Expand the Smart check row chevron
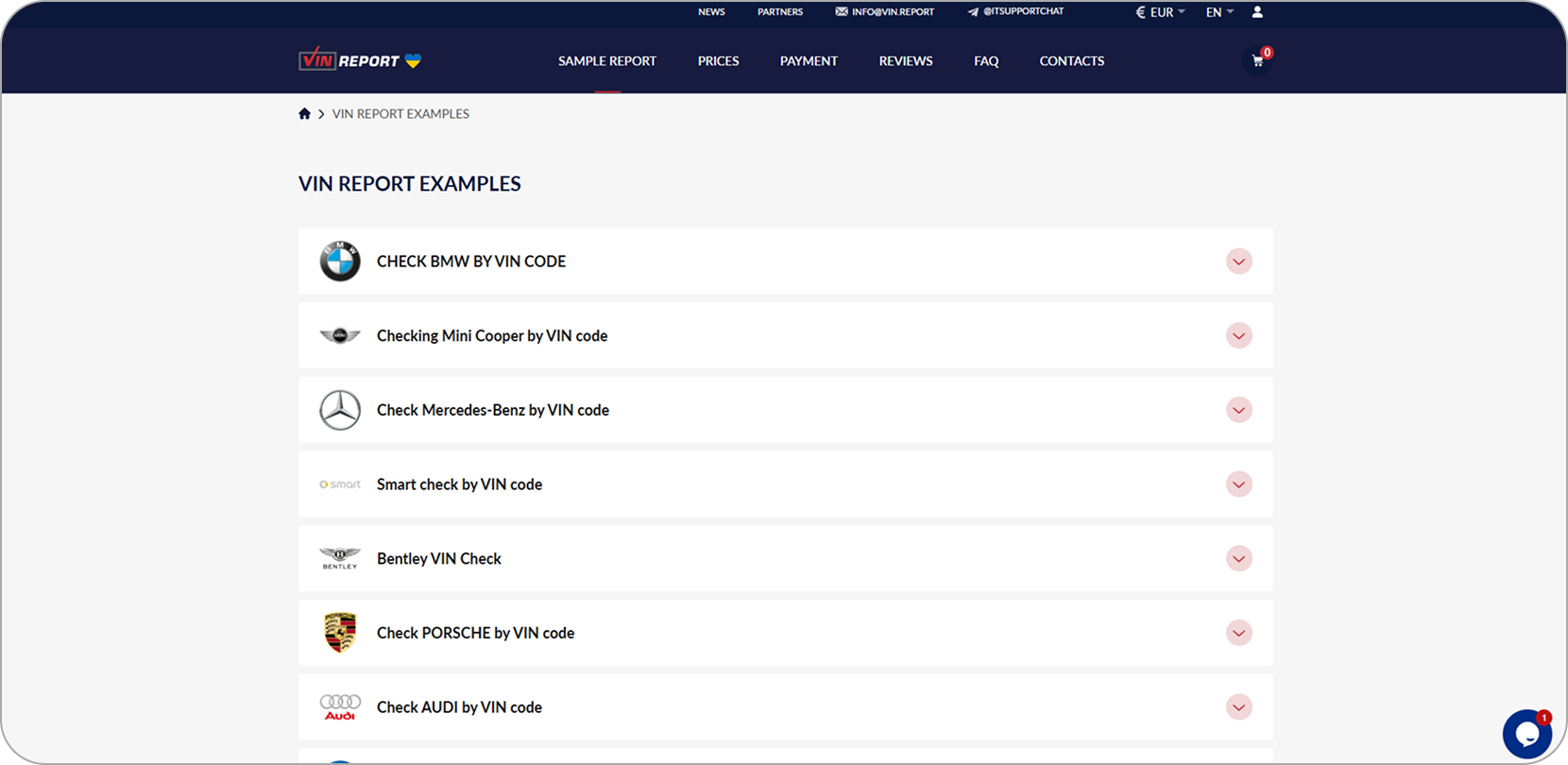1568x765 pixels. click(x=1239, y=484)
